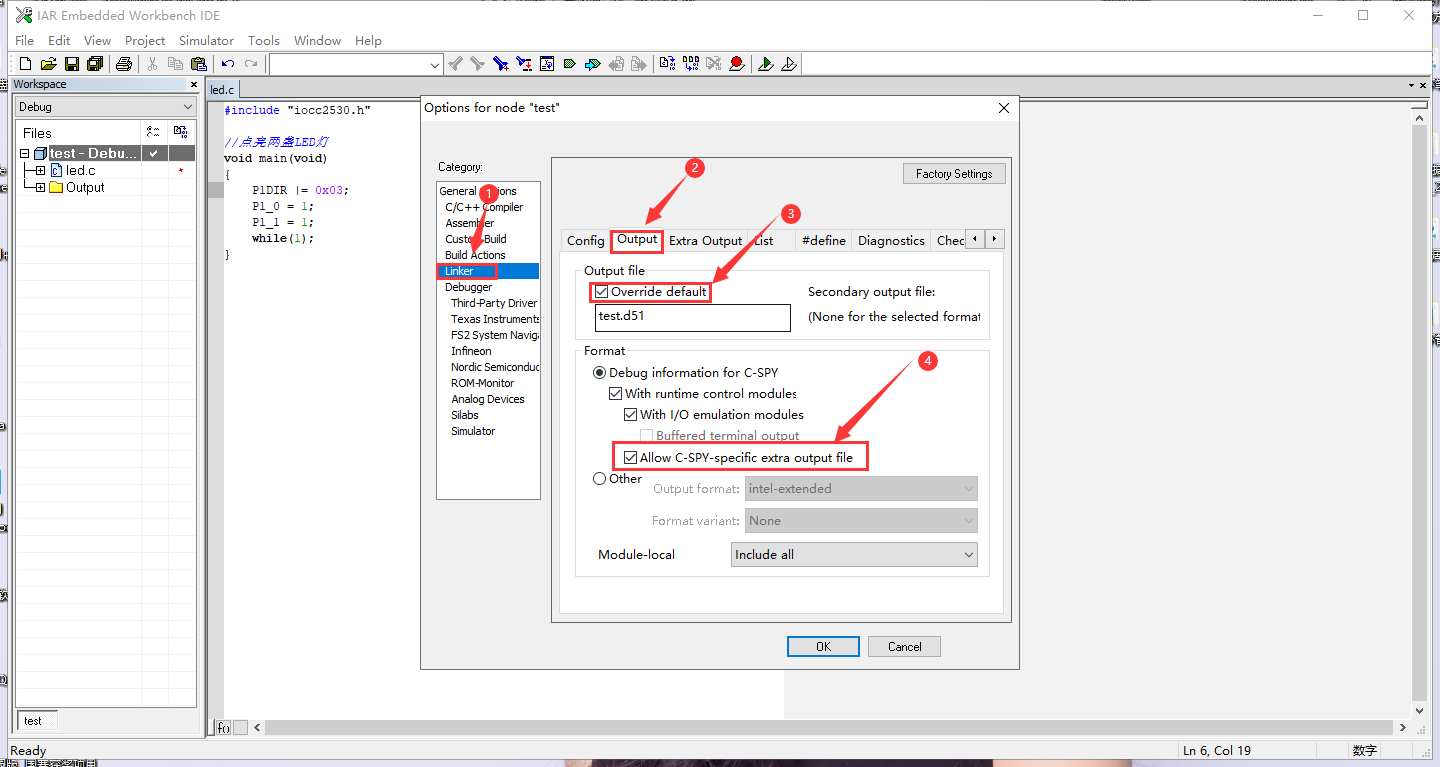Select the C/C++ Compiler category
Screen dimensions: 1440x767
[x=484, y=207]
